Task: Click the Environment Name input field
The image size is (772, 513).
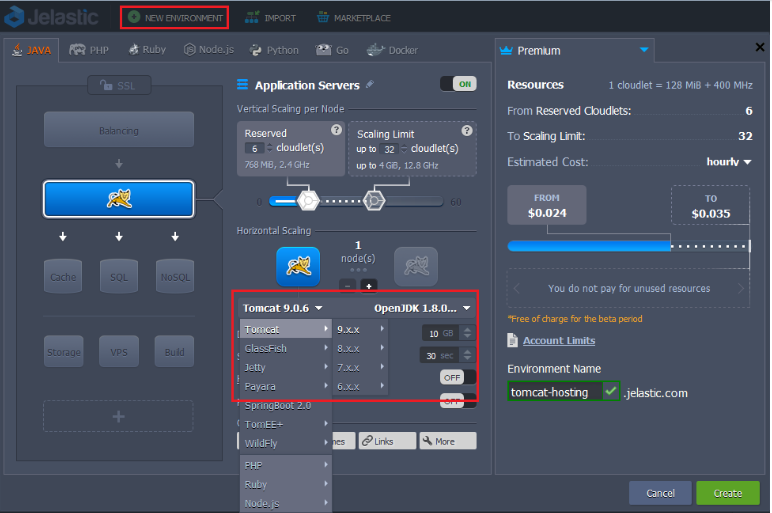Action: click(x=554, y=392)
